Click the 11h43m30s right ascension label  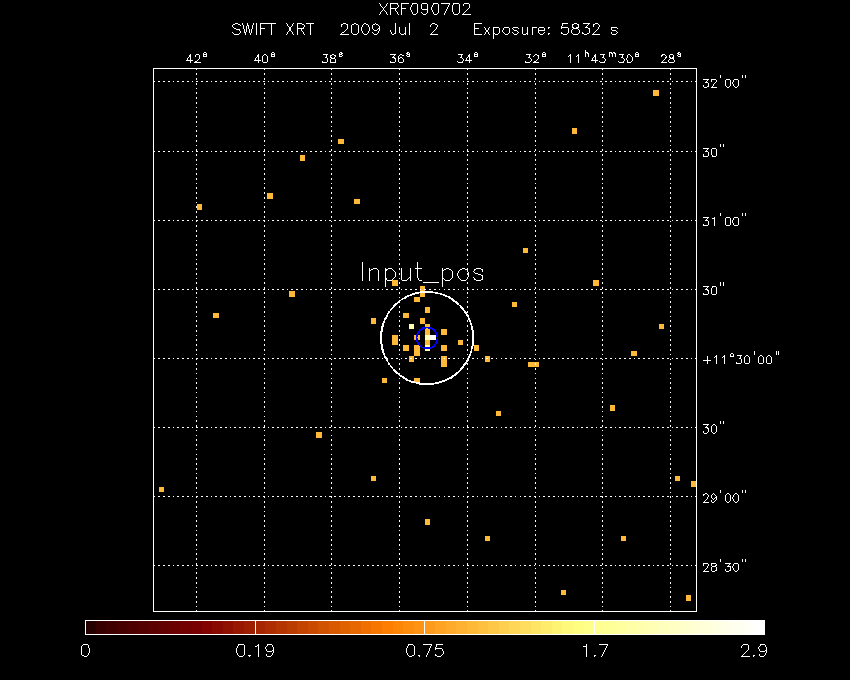pyautogui.click(x=603, y=58)
